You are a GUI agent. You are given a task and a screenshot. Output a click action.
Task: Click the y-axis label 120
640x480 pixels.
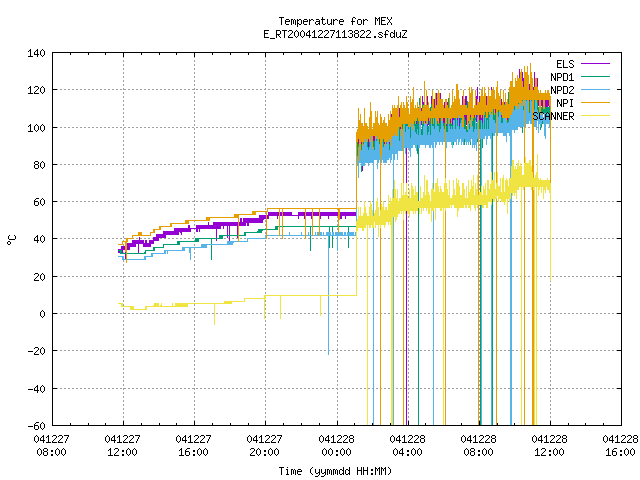[36, 90]
